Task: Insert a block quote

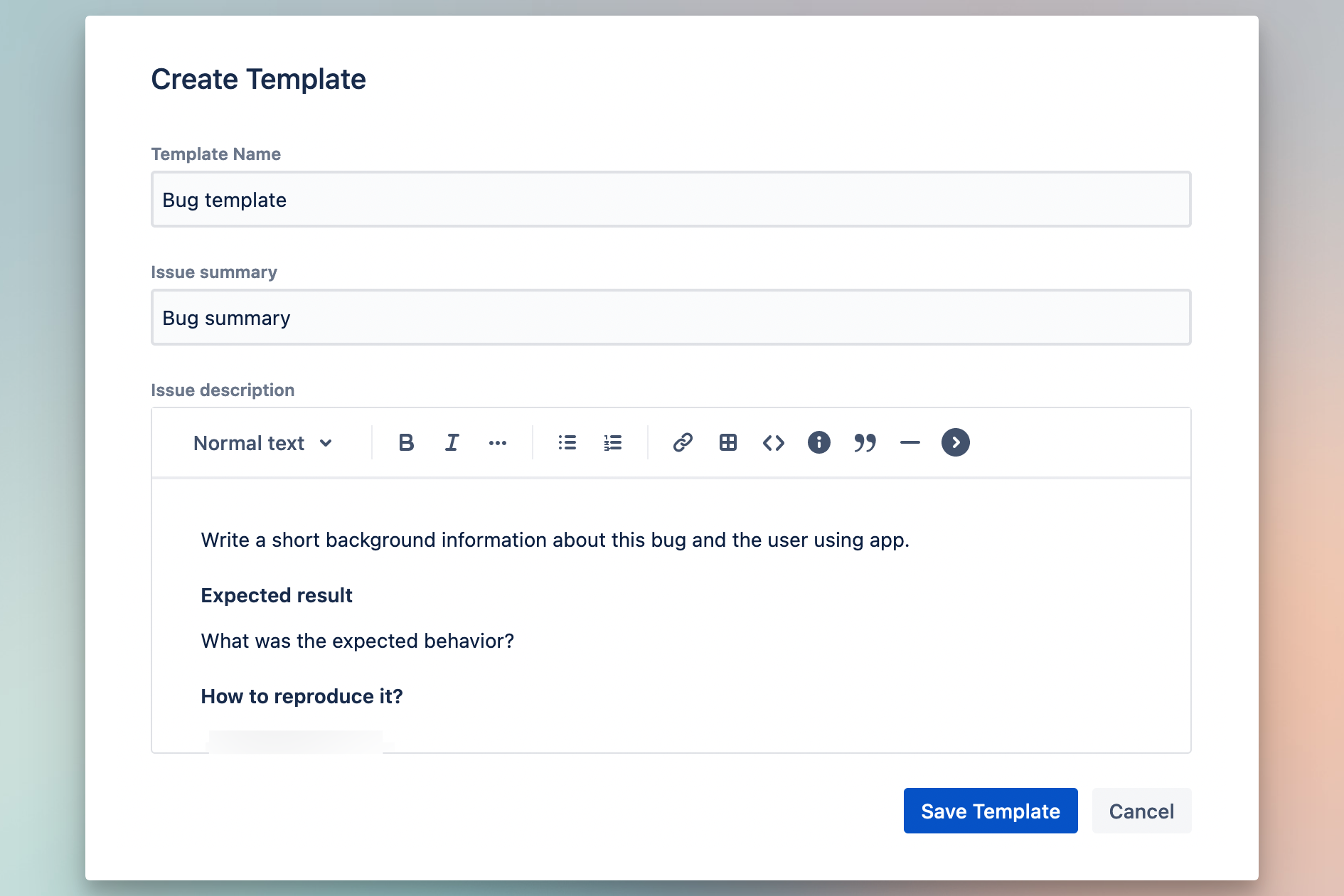Action: point(865,442)
